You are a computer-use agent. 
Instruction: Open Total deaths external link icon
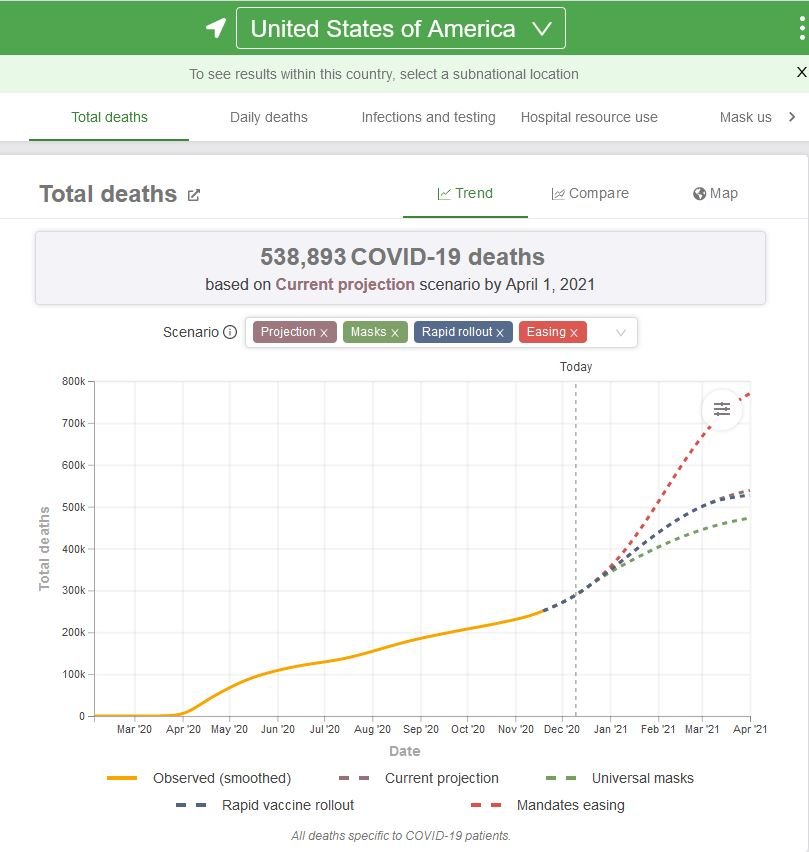[194, 195]
